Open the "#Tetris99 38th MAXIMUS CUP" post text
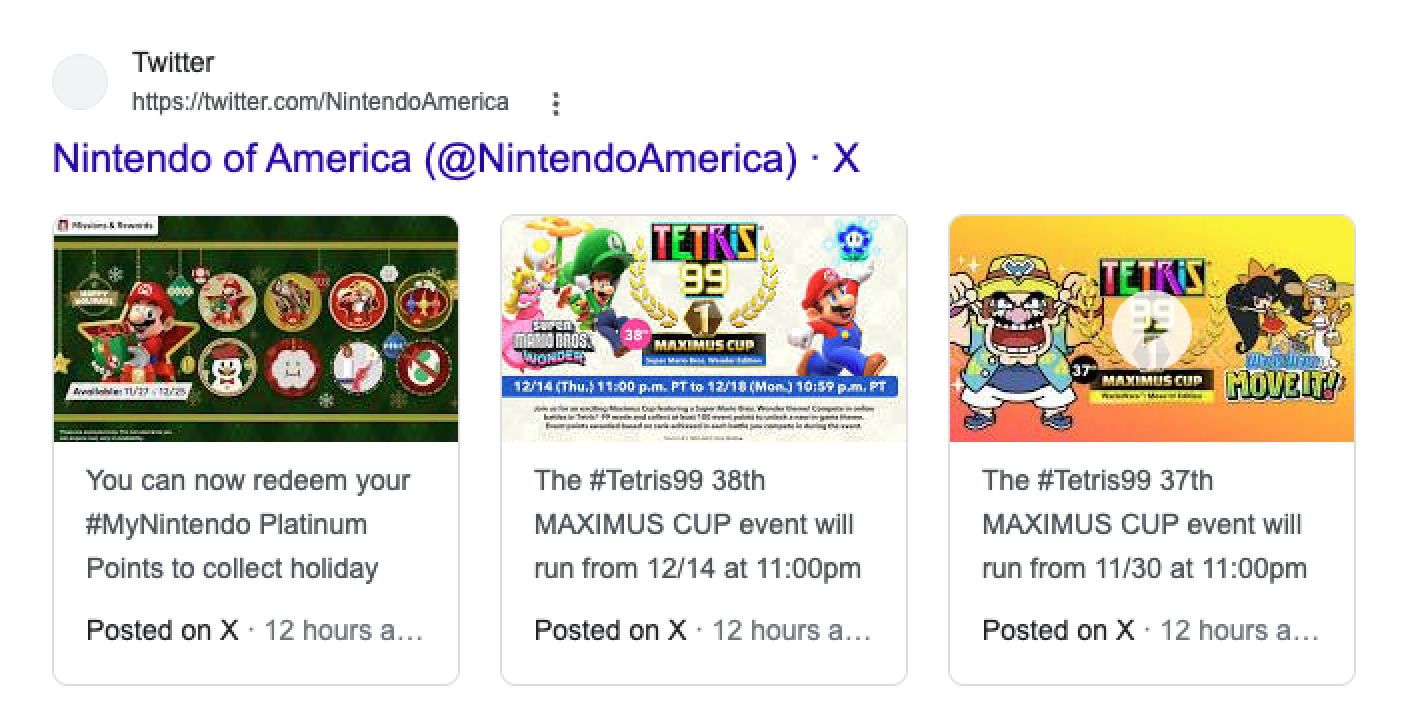Image resolution: width=1424 pixels, height=722 pixels. coord(697,524)
